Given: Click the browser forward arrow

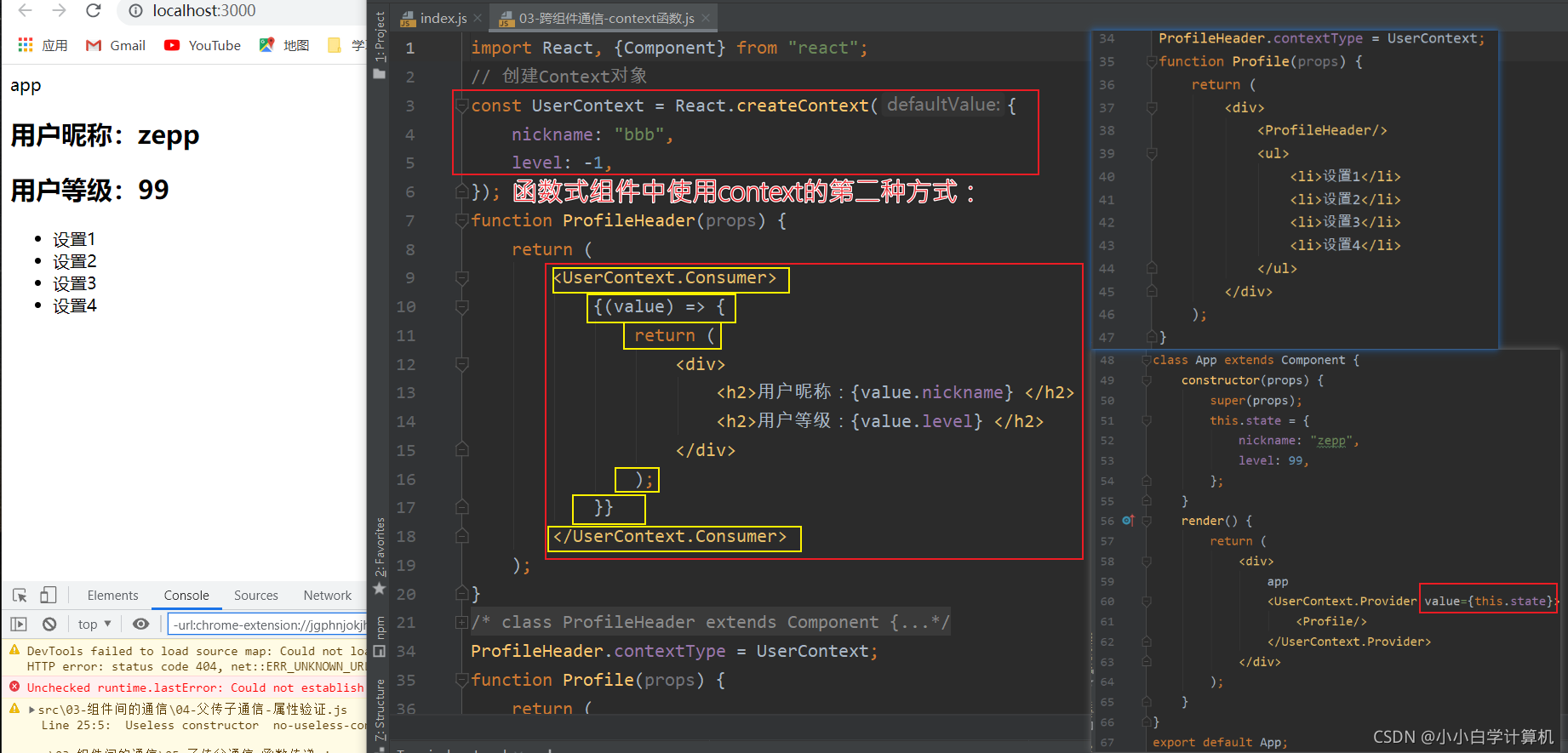Looking at the screenshot, I should (x=59, y=11).
